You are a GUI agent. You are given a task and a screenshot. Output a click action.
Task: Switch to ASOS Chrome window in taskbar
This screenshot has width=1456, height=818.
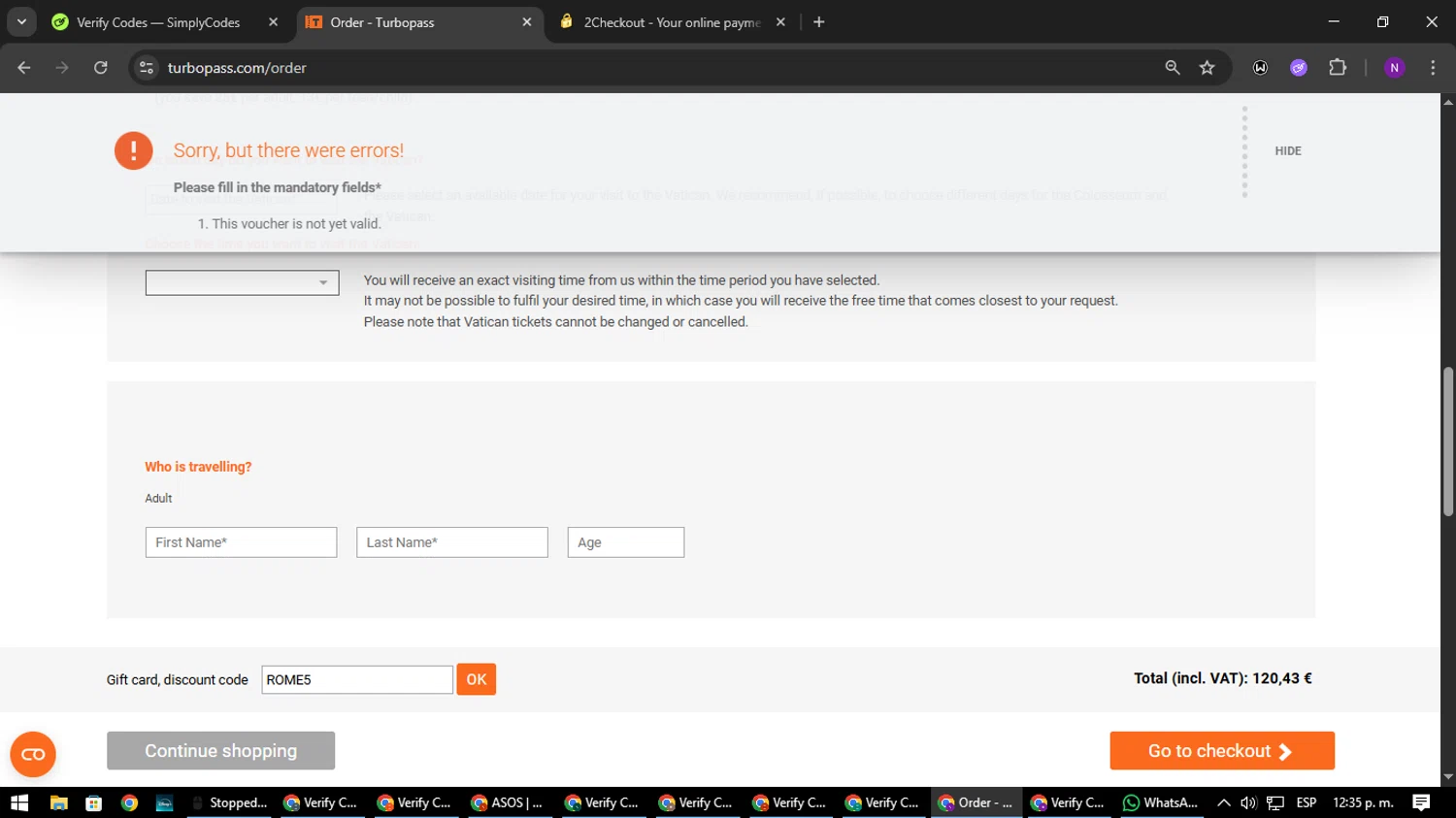point(508,802)
